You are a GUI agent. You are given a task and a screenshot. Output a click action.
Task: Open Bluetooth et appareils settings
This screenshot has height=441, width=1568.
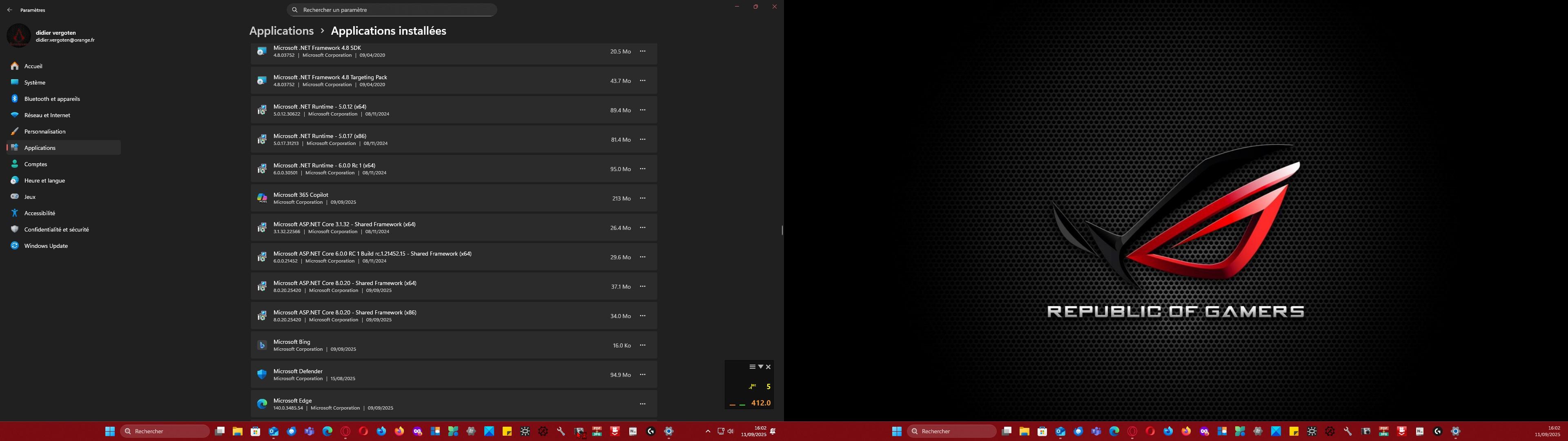coord(63,99)
